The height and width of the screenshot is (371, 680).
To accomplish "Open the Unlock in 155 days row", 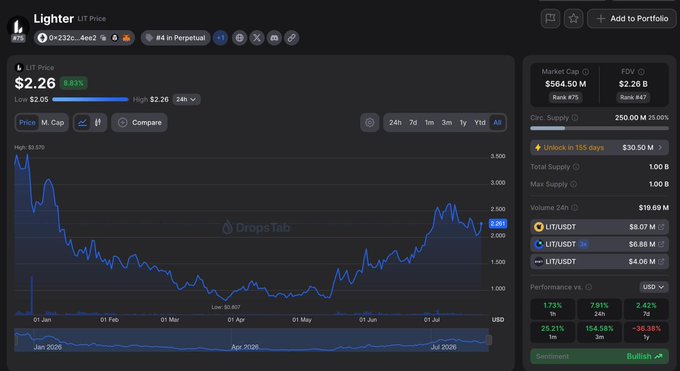I will coord(599,148).
